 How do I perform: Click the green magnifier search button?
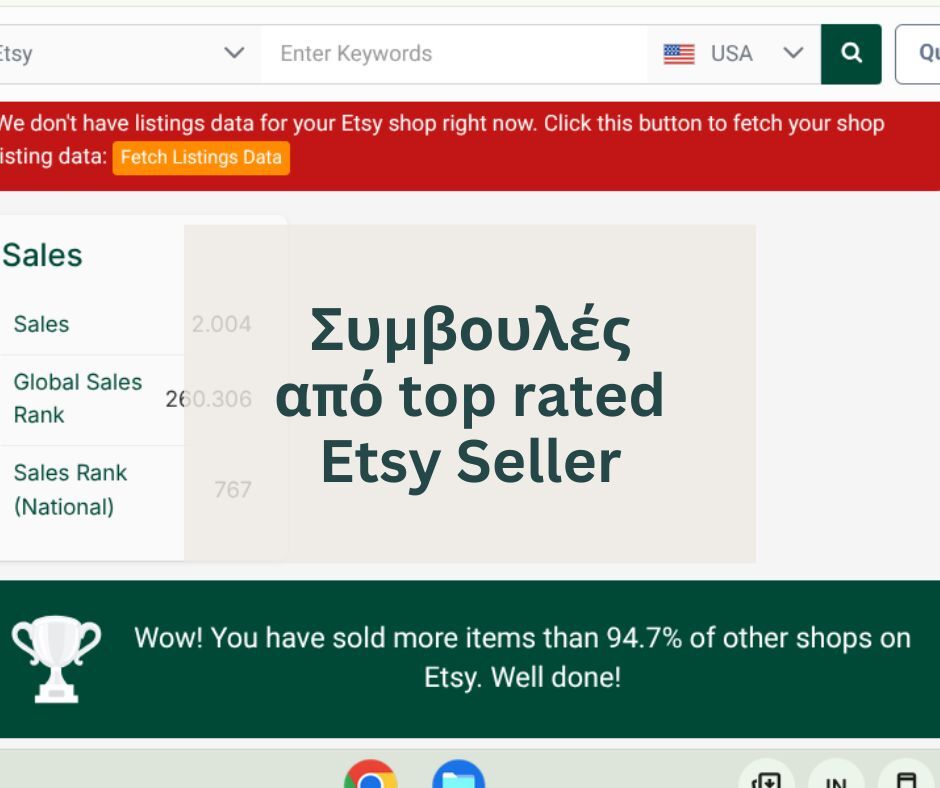pyautogui.click(x=851, y=54)
